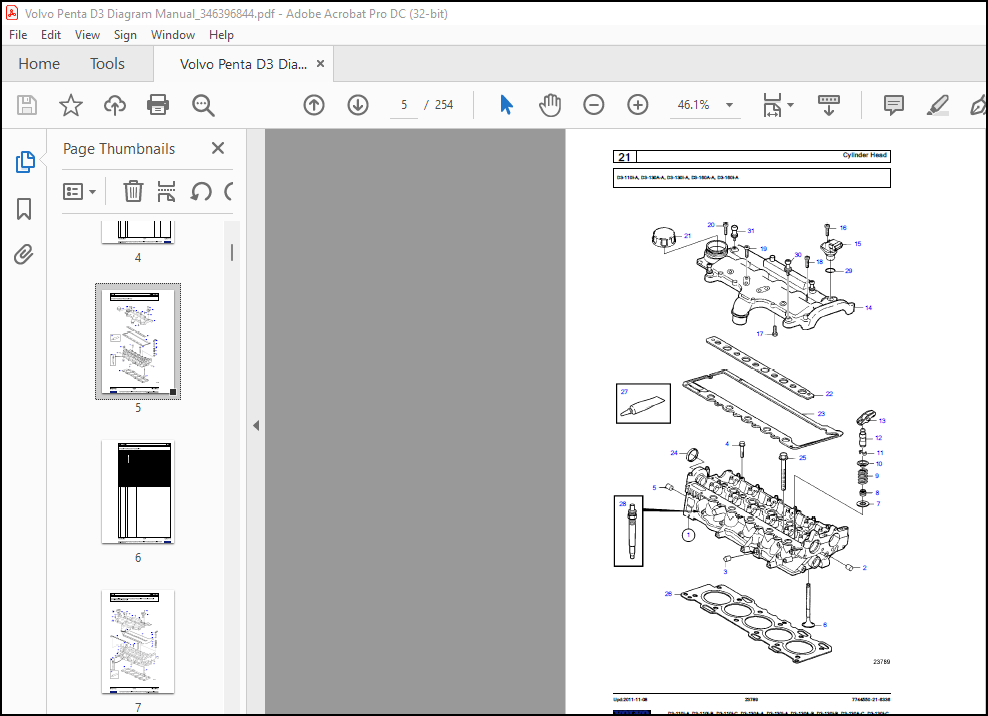
Task: Select page 7 thumbnail
Action: tap(138, 642)
